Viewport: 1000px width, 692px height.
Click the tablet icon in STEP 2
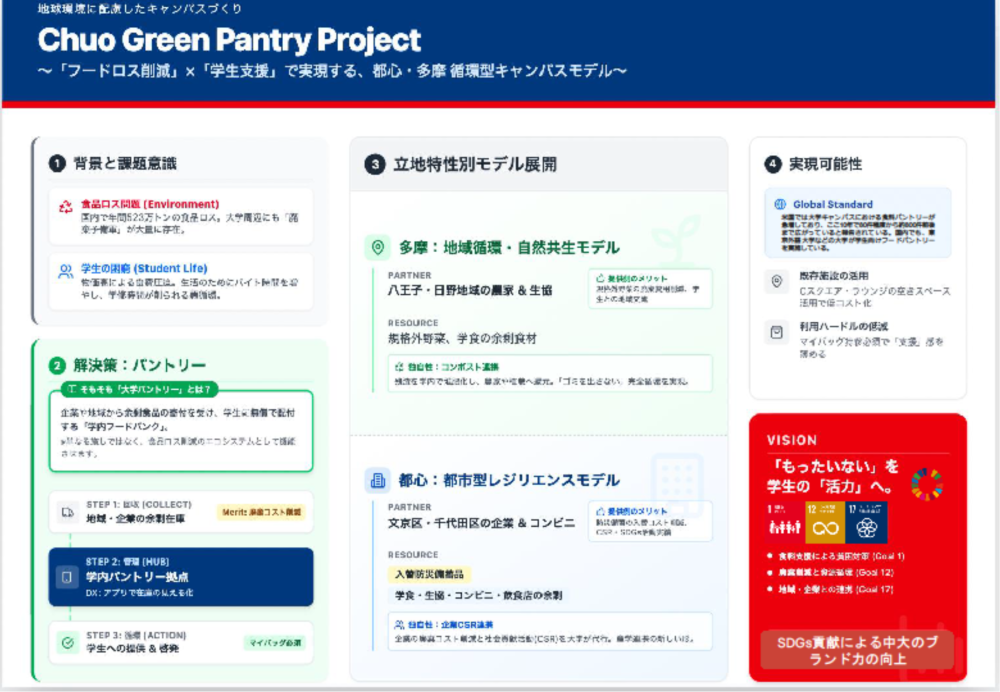[x=67, y=577]
